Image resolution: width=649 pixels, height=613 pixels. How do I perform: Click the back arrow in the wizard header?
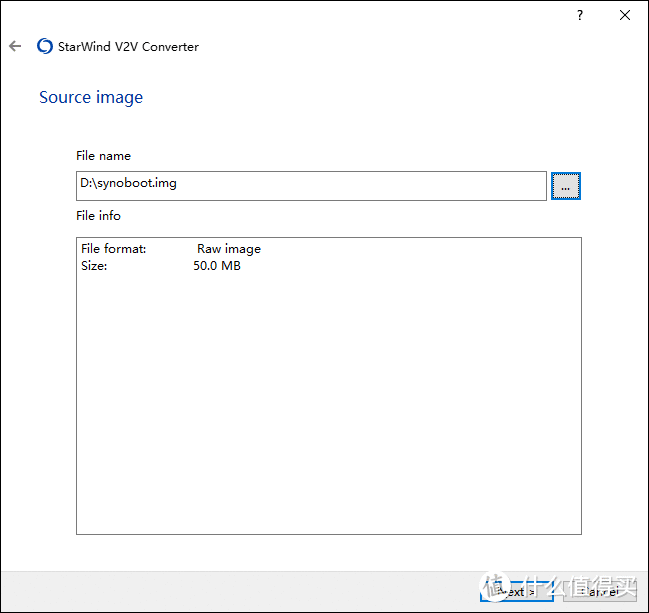click(x=15, y=46)
